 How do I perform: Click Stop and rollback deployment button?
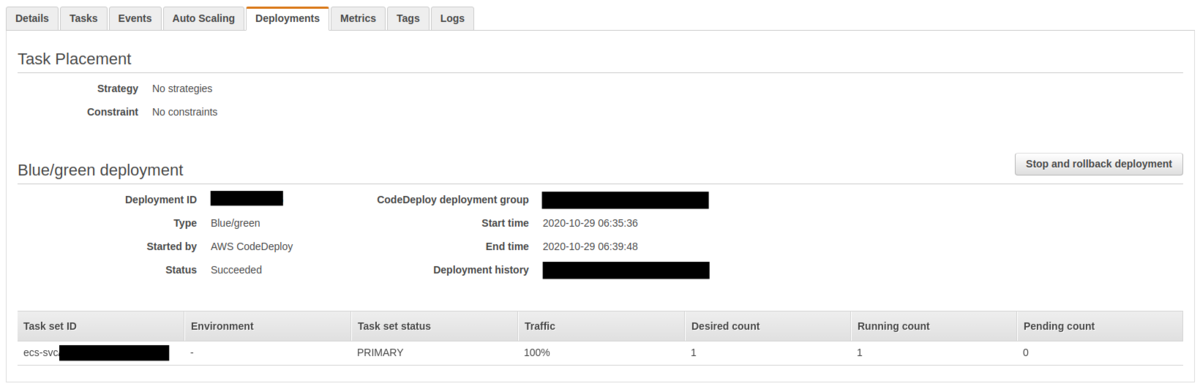tap(1099, 164)
